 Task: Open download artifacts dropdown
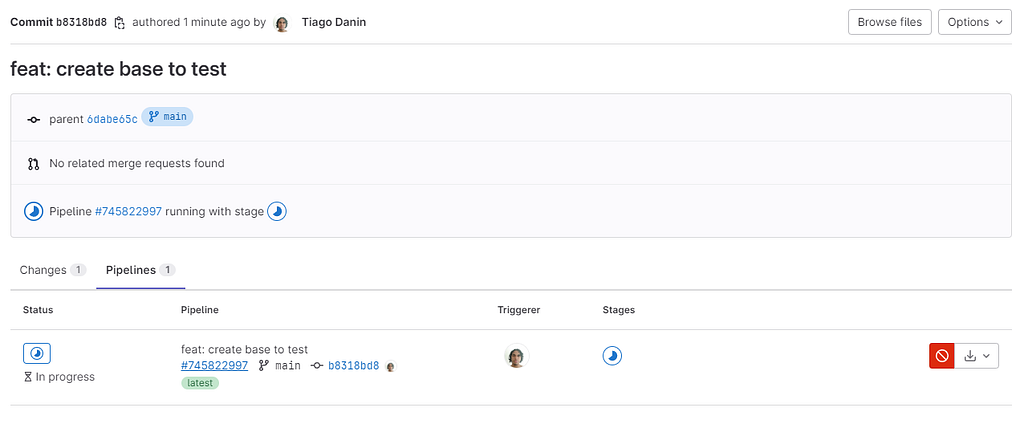tap(977, 356)
